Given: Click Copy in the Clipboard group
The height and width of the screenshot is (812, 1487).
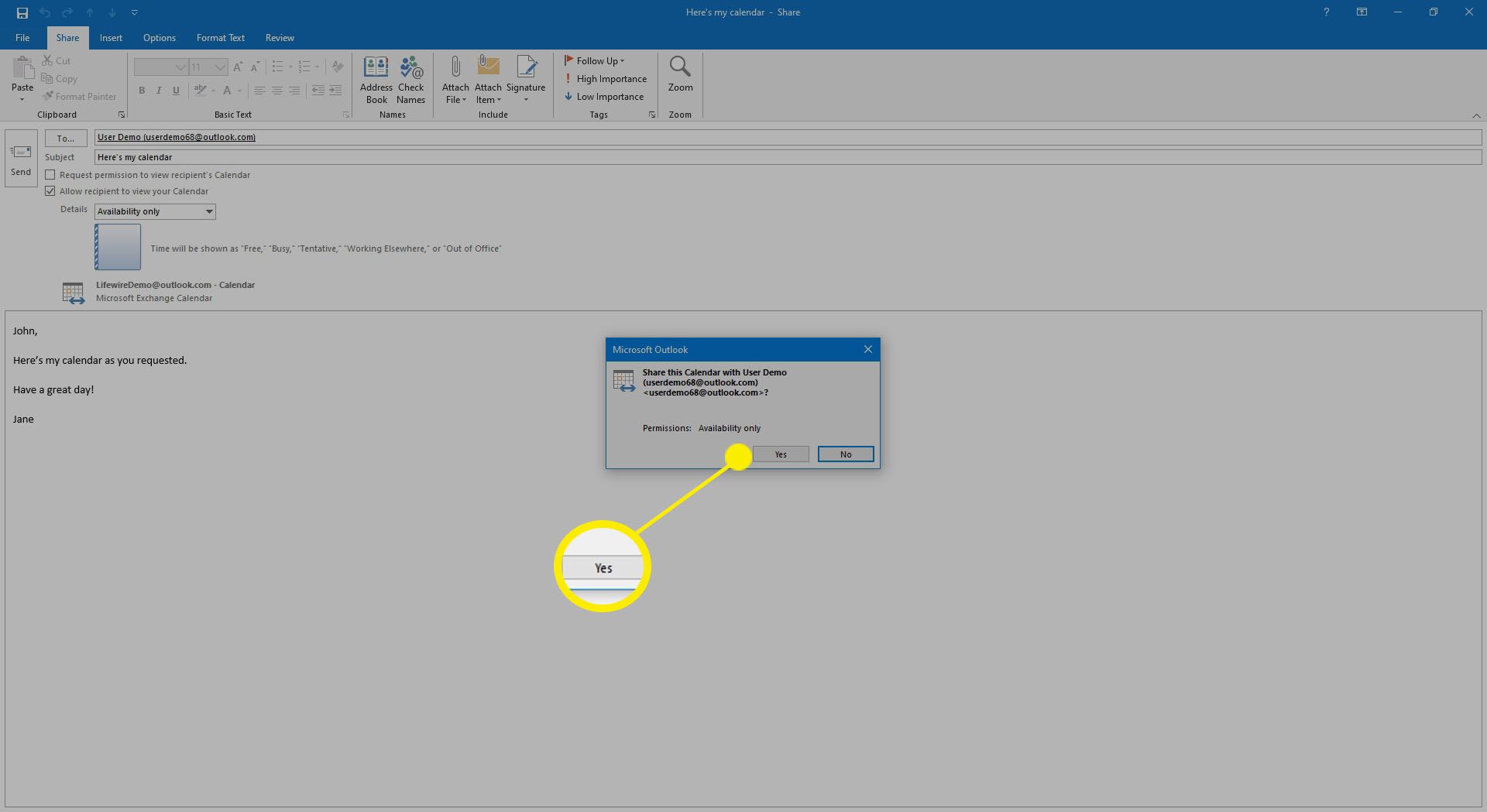Looking at the screenshot, I should click(60, 78).
